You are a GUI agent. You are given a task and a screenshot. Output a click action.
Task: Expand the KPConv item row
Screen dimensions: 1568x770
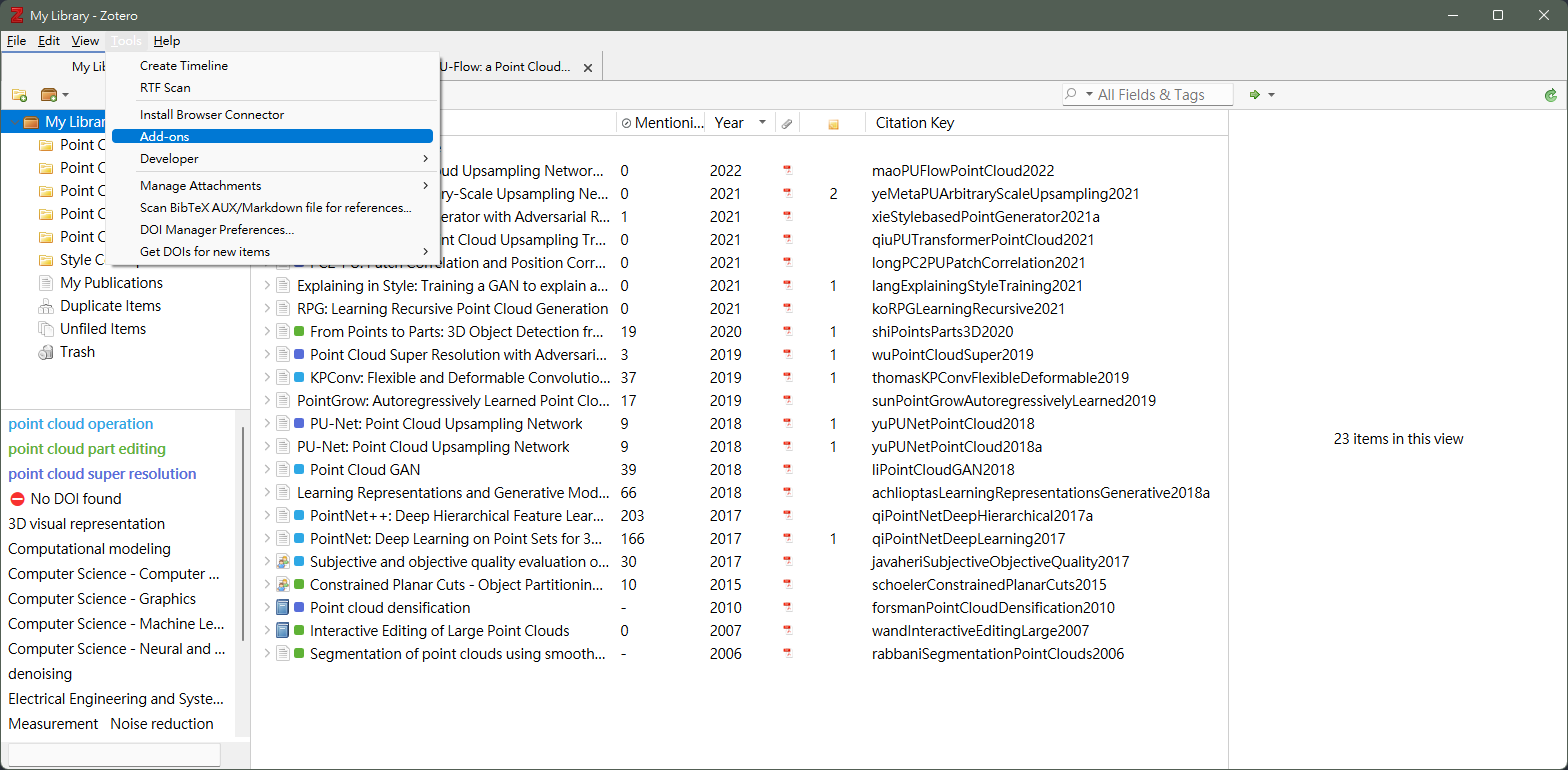click(x=267, y=378)
